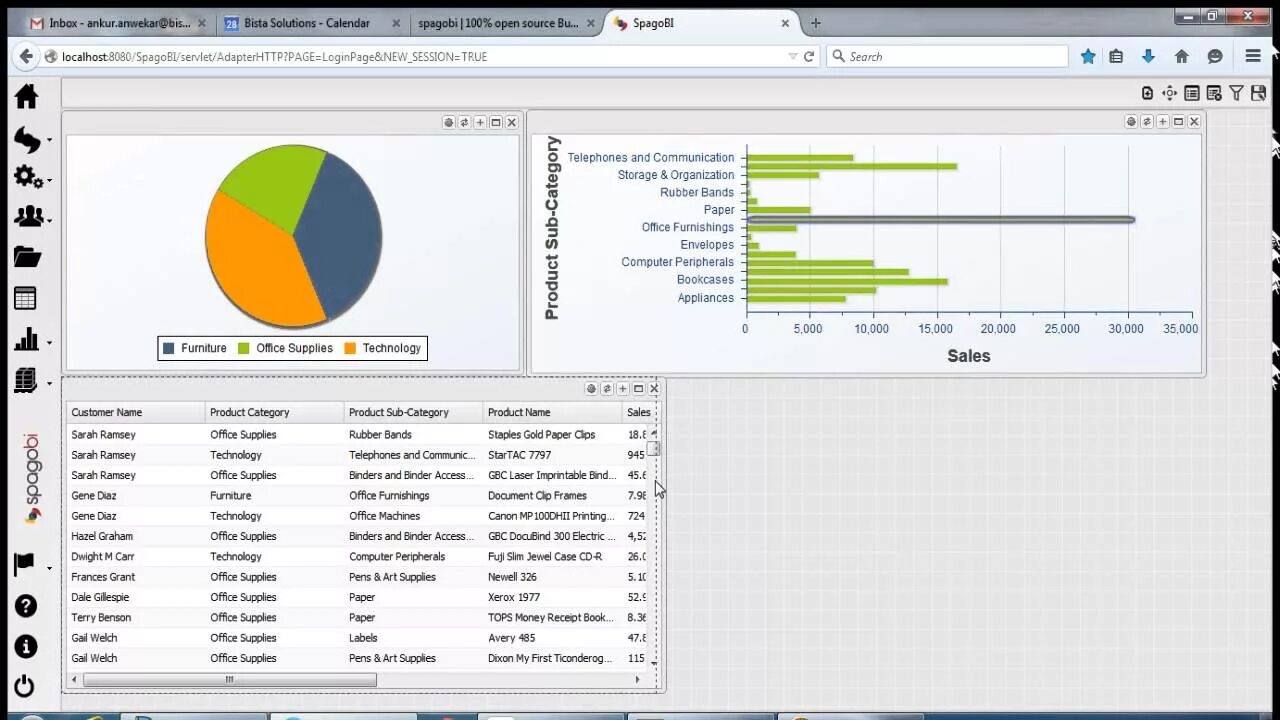The width and height of the screenshot is (1280, 720).
Task: Open the question mark help icon
Action: point(26,606)
